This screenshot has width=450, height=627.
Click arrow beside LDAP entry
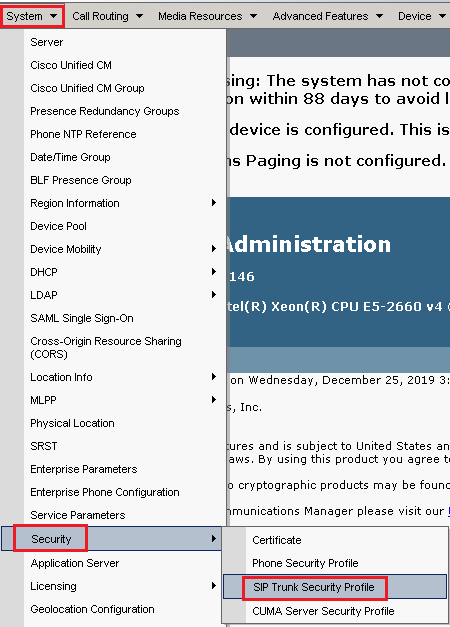(x=214, y=295)
